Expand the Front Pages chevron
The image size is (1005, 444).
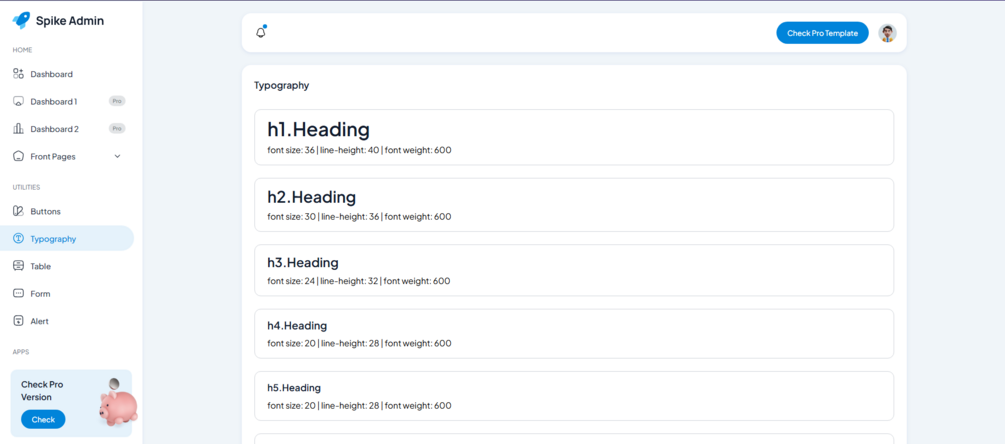(117, 156)
